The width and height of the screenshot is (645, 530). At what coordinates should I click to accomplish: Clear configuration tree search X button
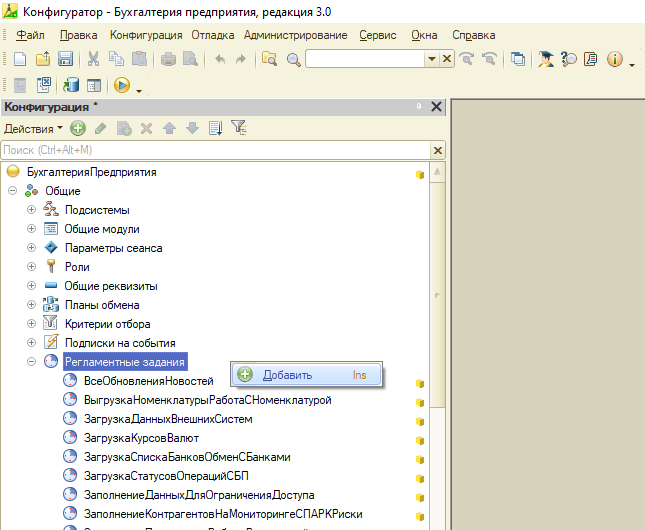438,151
